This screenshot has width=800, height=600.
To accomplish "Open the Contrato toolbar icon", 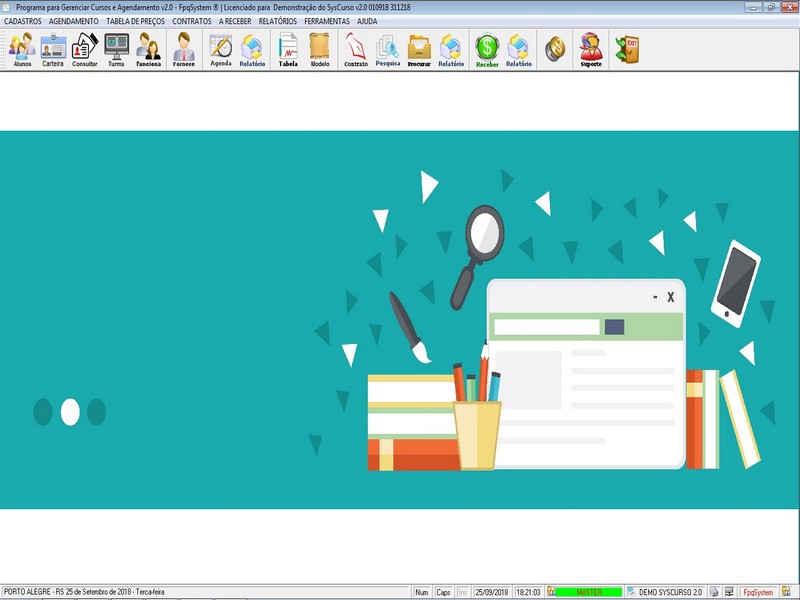I will [x=355, y=49].
